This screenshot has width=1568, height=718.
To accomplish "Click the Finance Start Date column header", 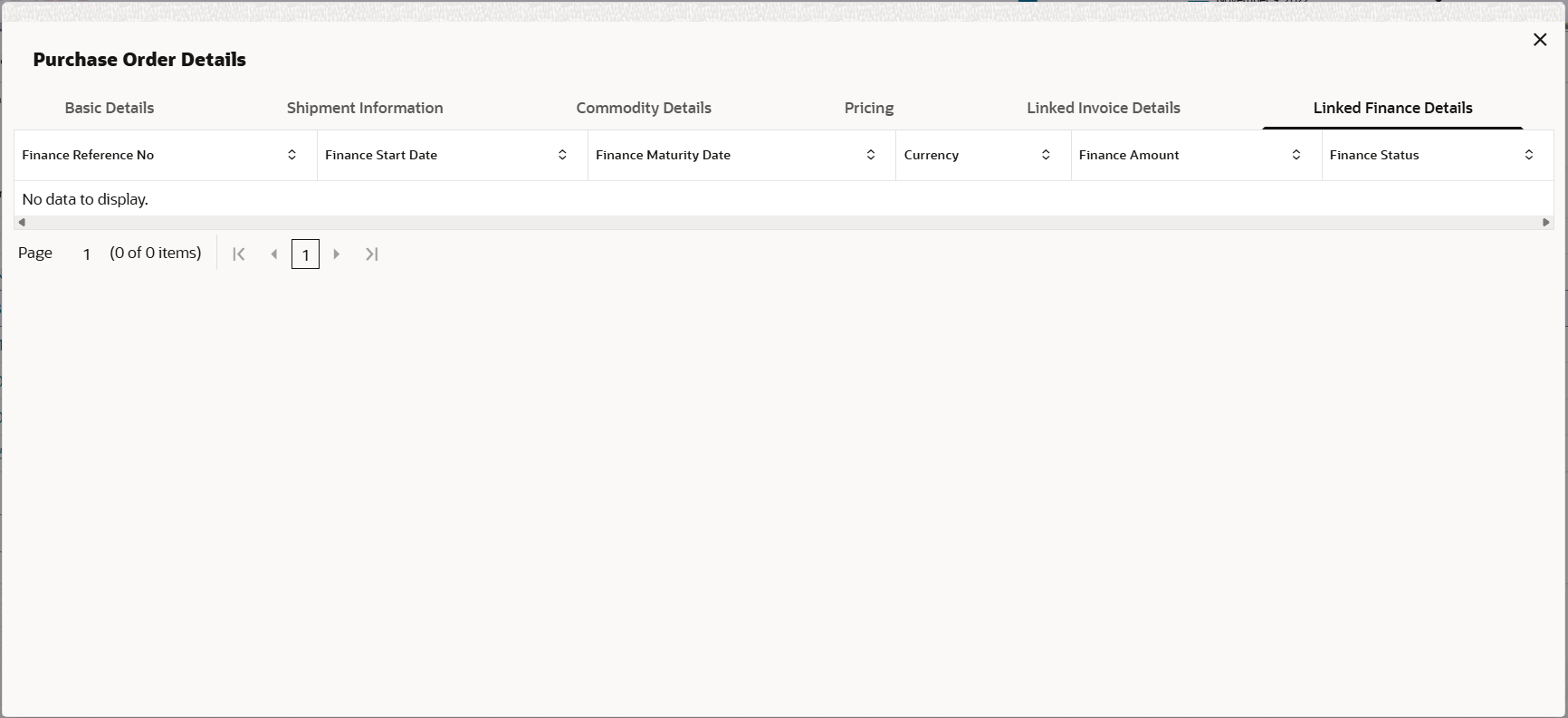I will point(453,155).
